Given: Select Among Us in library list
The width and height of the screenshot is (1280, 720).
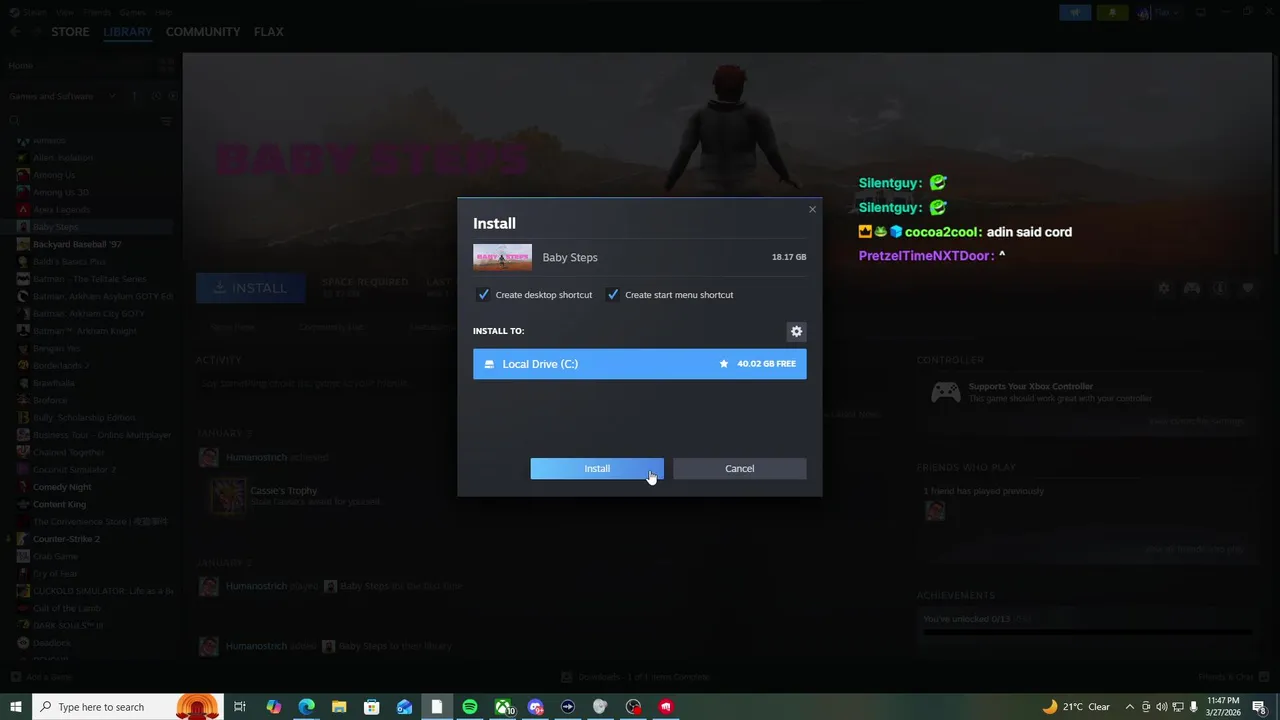Looking at the screenshot, I should (54, 175).
